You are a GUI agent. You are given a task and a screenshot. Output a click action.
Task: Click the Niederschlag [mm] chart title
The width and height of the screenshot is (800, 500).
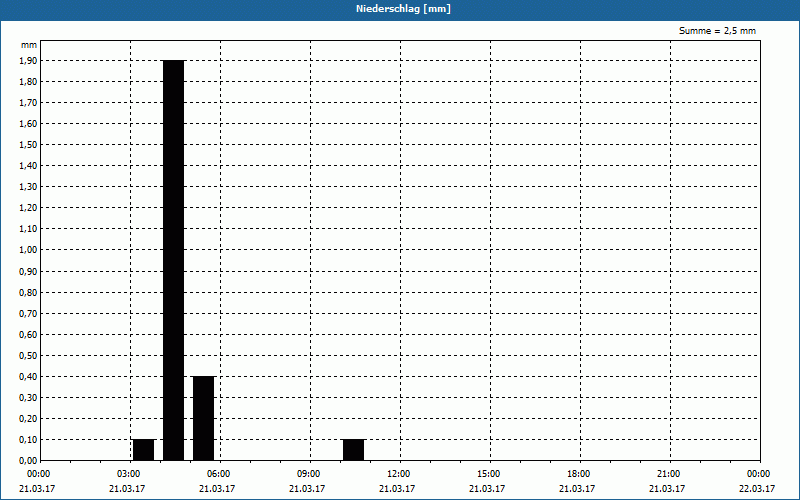click(403, 9)
